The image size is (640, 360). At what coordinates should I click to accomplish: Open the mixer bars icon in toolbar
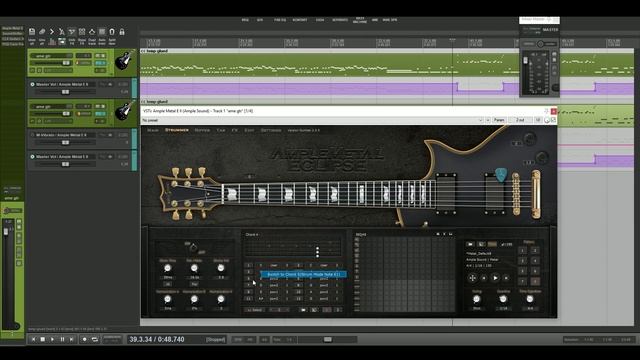coord(52,41)
